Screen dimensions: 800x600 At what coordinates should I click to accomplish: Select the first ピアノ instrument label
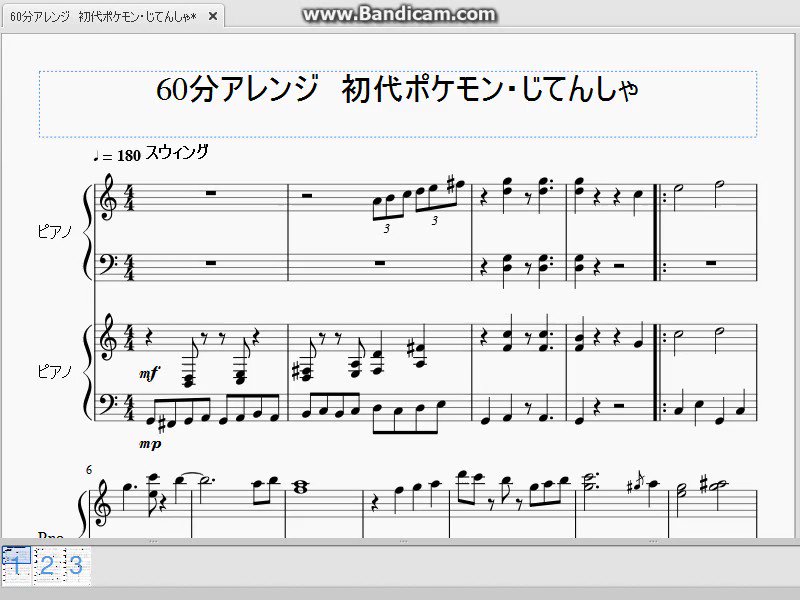(x=55, y=232)
